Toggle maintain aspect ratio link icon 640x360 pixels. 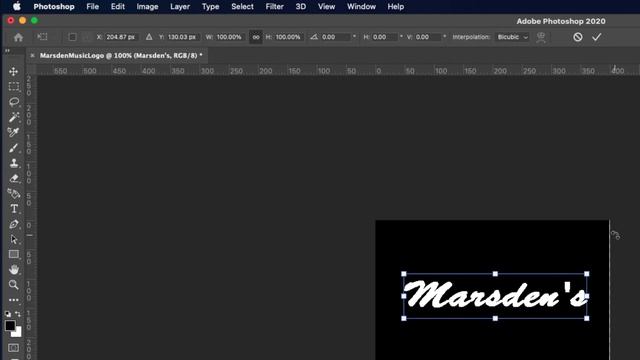256,37
